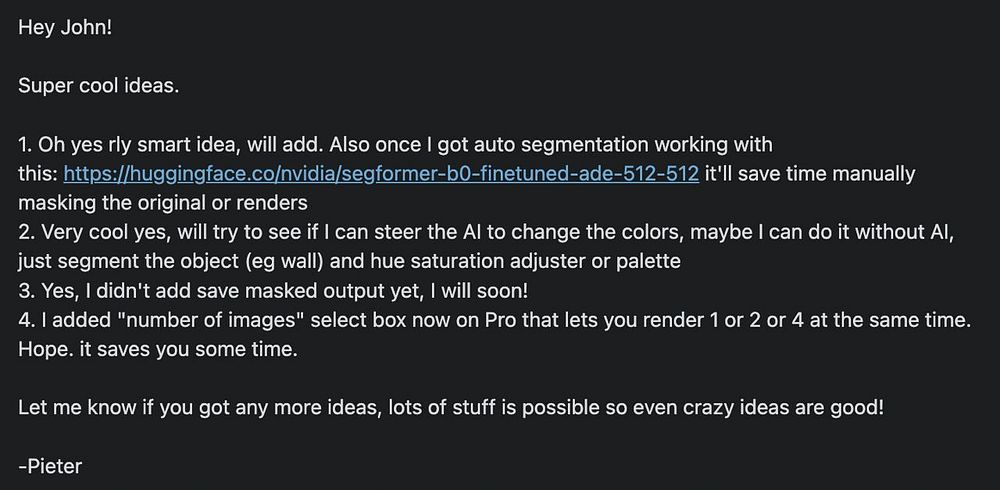This screenshot has height=490, width=1000.
Task: Click "Hope. it saves you some time." line
Action: point(158,350)
